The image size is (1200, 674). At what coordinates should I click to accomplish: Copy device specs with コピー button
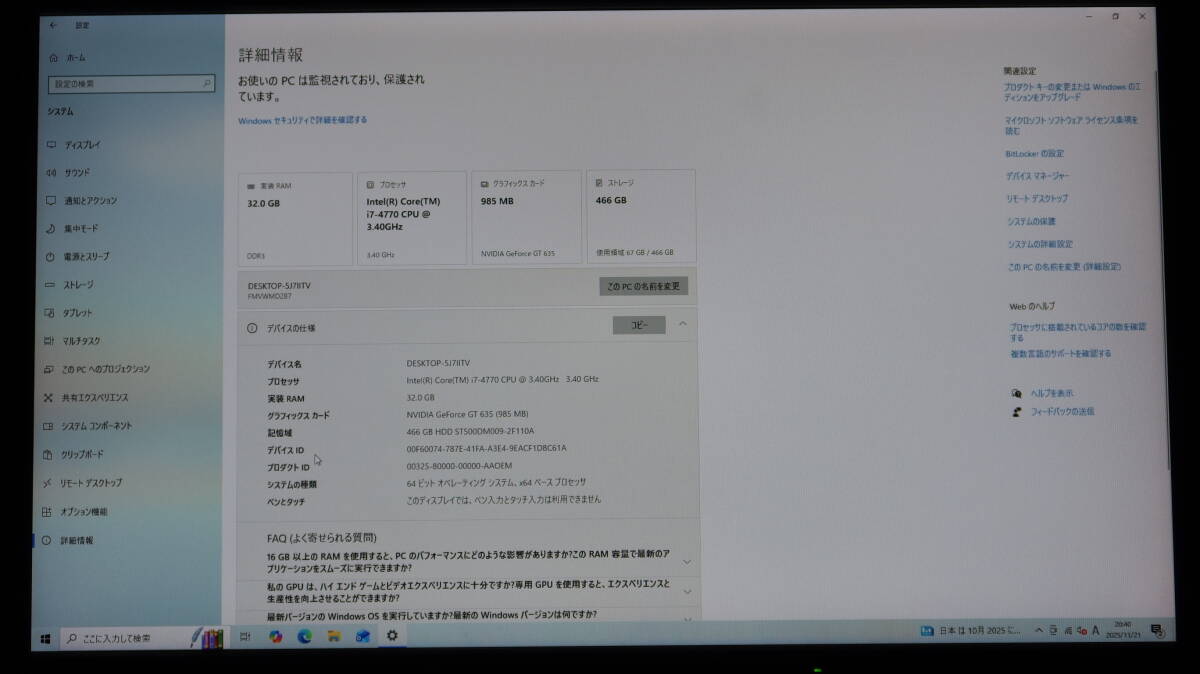[x=639, y=325]
